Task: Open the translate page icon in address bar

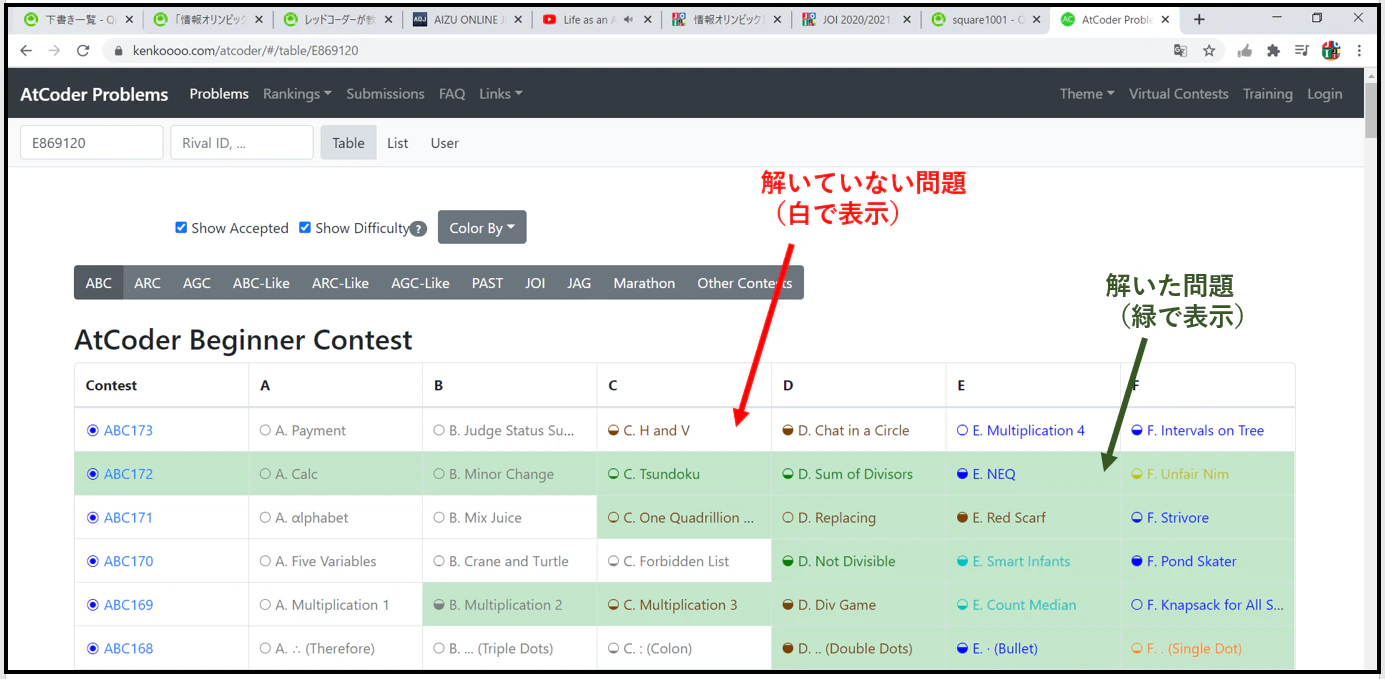Action: tap(1181, 50)
